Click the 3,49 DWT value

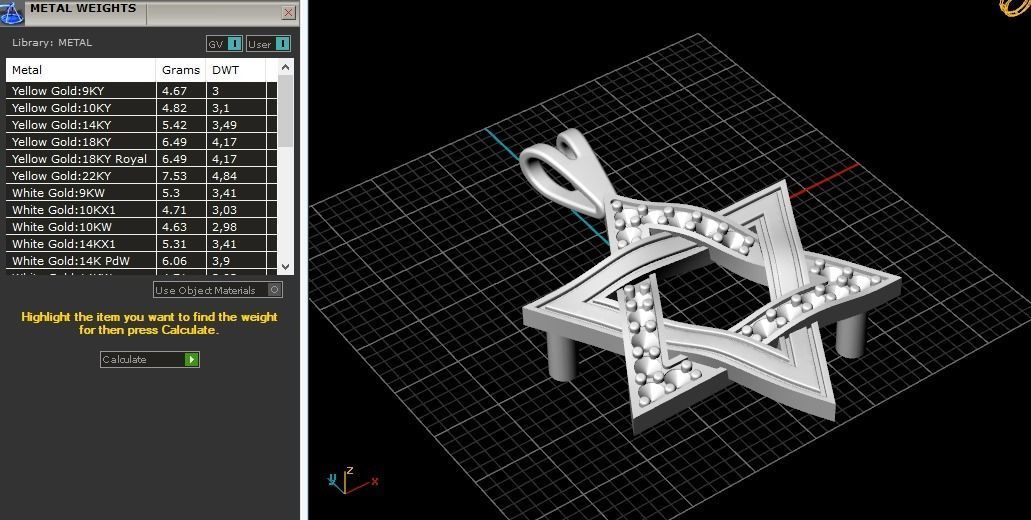pos(224,125)
